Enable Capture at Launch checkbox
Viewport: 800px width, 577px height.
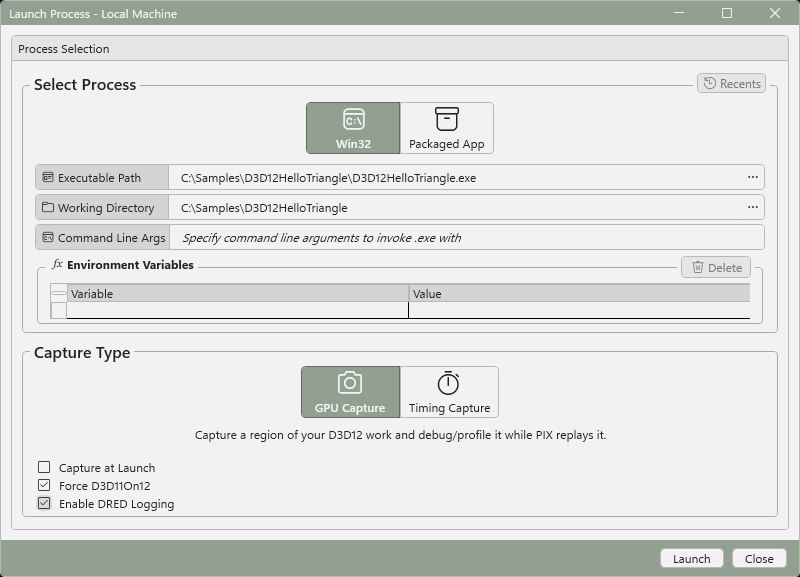pos(44,467)
